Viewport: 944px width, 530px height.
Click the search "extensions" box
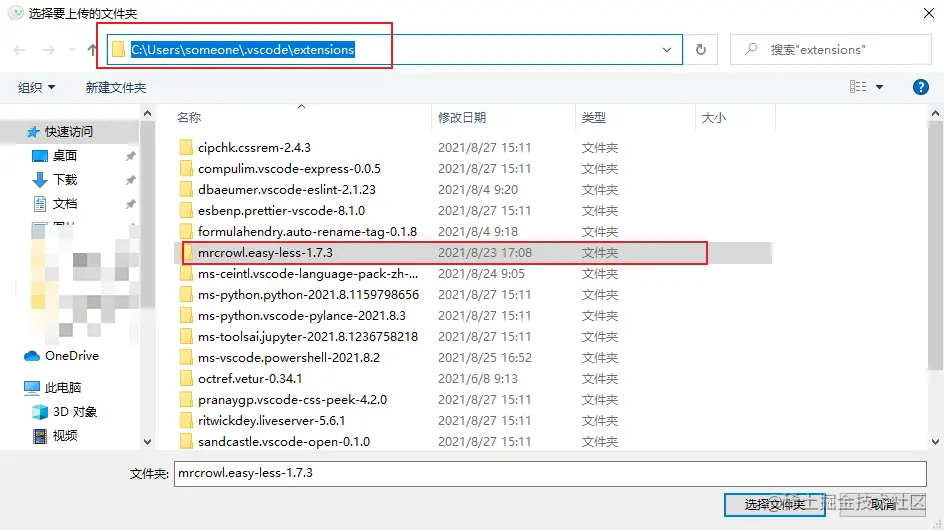(x=831, y=49)
